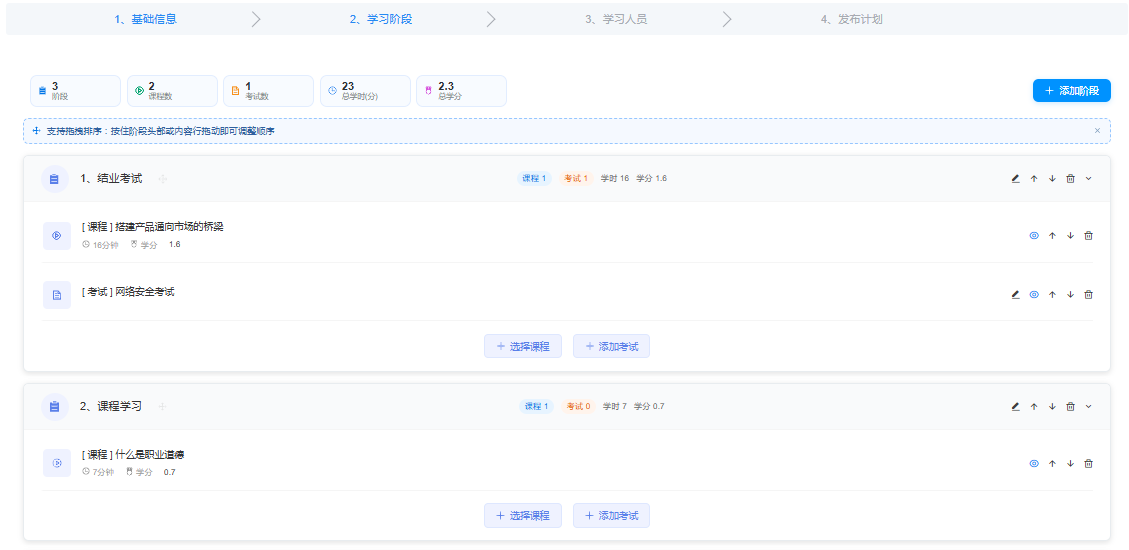Screen dimensions: 1129x550
Task: Click 添加阶段 button
Action: [1071, 91]
